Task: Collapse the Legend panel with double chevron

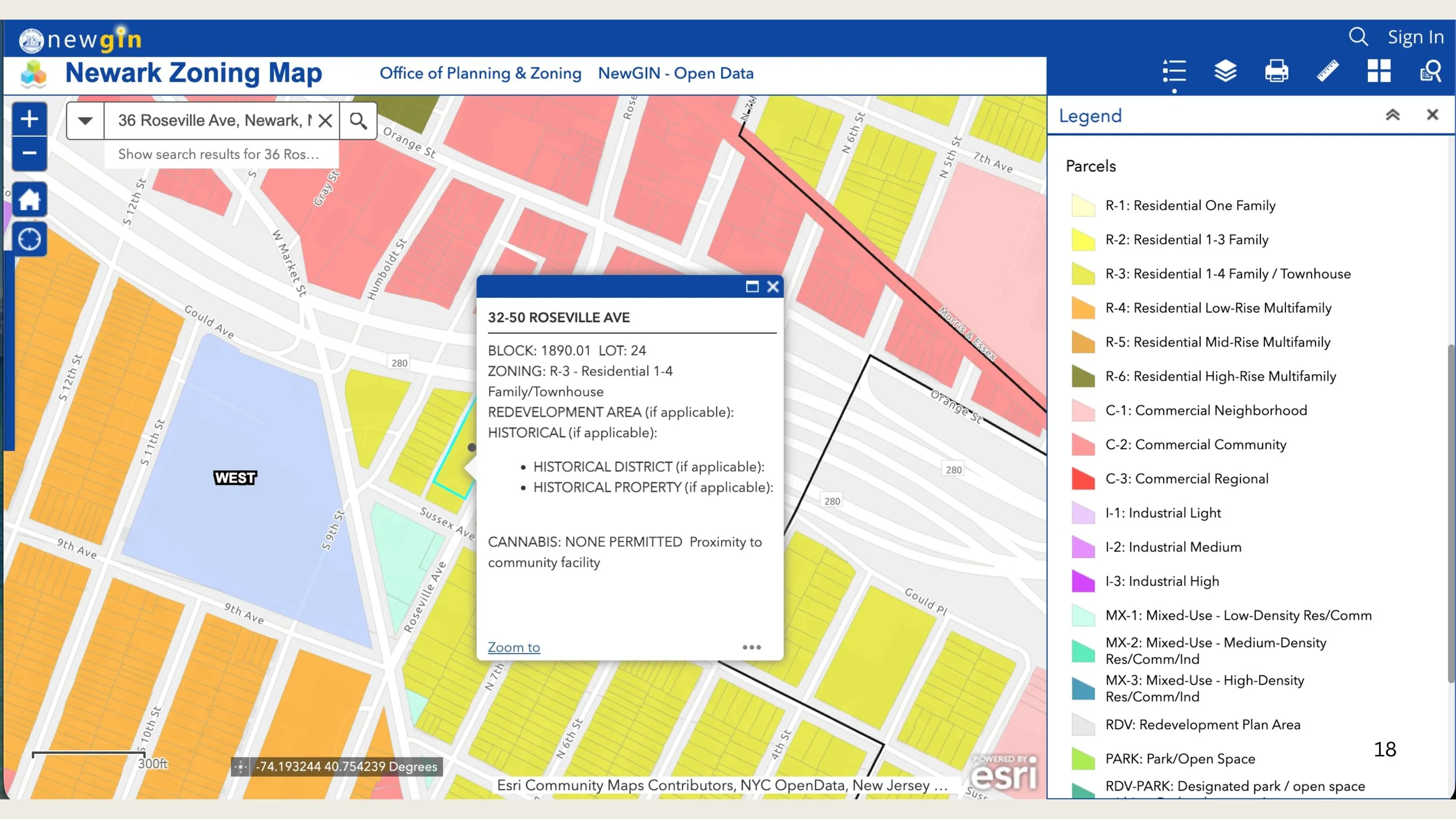Action: pos(1393,115)
